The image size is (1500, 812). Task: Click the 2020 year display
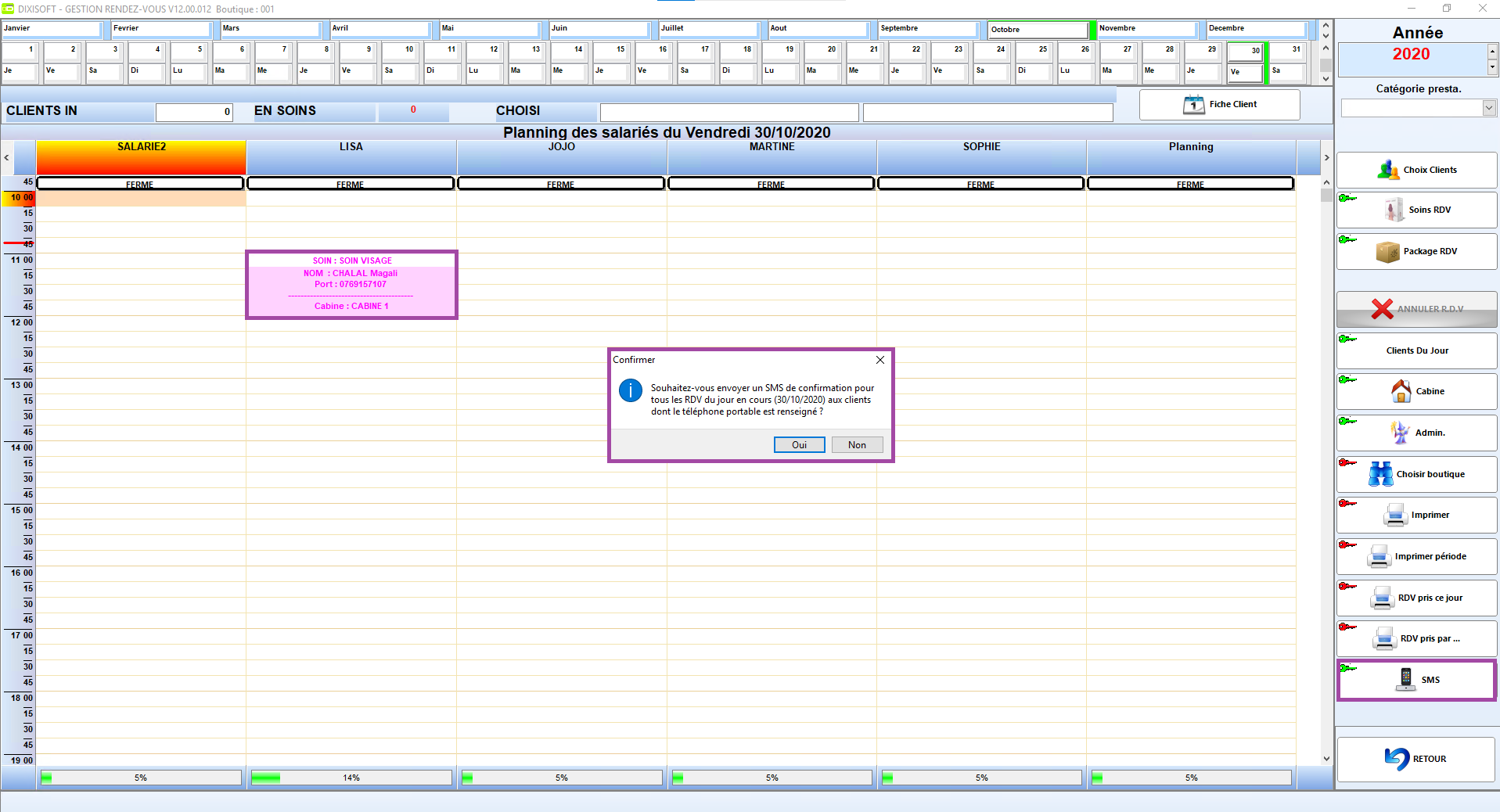coord(1412,59)
